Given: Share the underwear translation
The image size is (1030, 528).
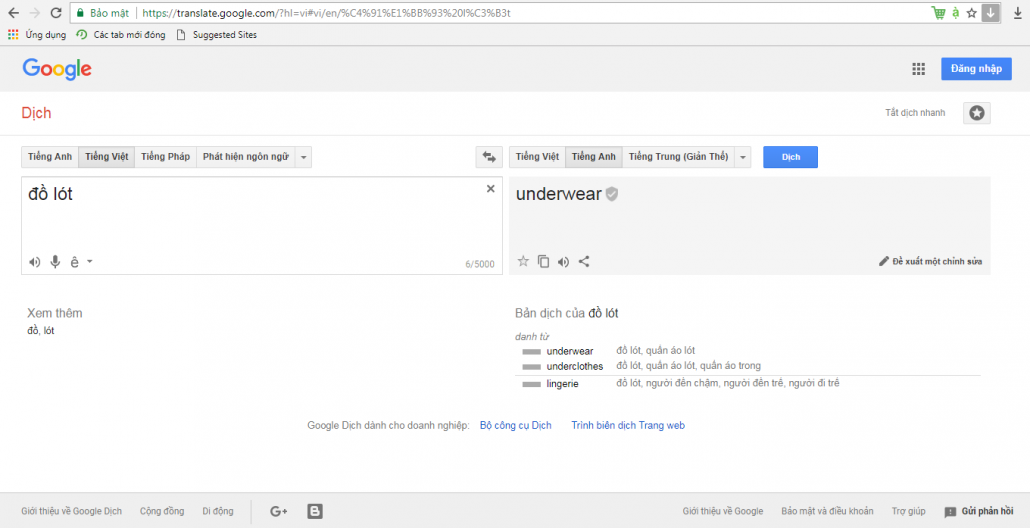Looking at the screenshot, I should point(584,262).
